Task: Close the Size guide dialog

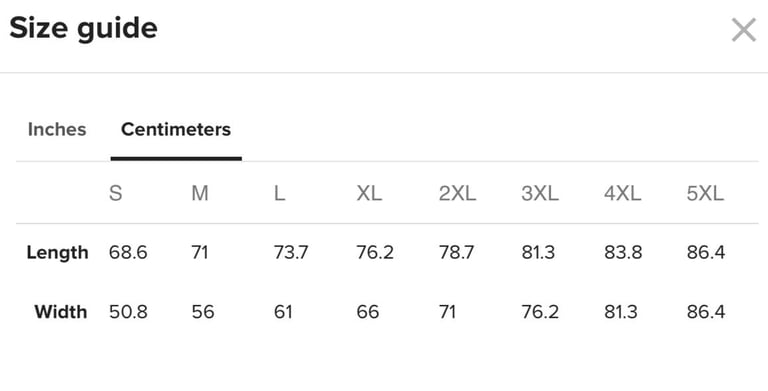Action: click(744, 30)
